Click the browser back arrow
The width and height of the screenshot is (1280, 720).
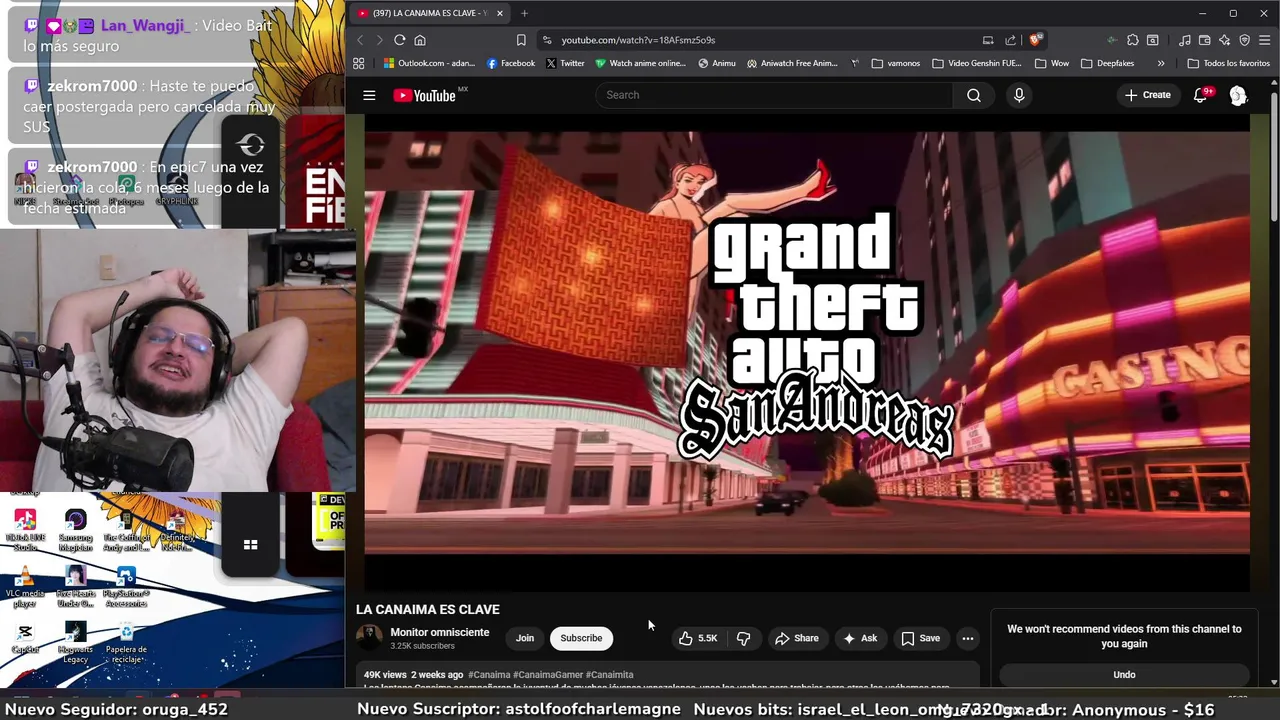360,40
